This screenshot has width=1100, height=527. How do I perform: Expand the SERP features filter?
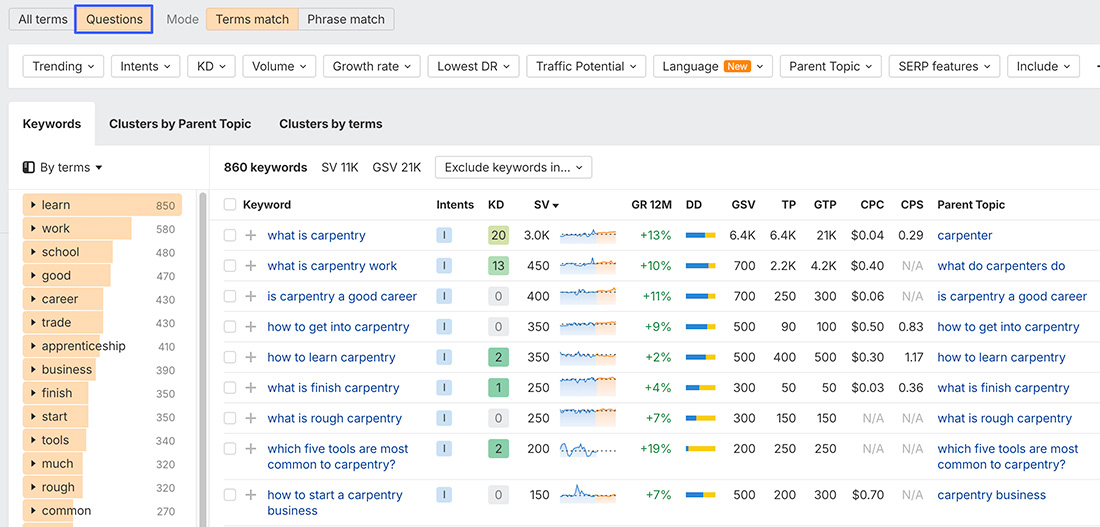tap(944, 67)
